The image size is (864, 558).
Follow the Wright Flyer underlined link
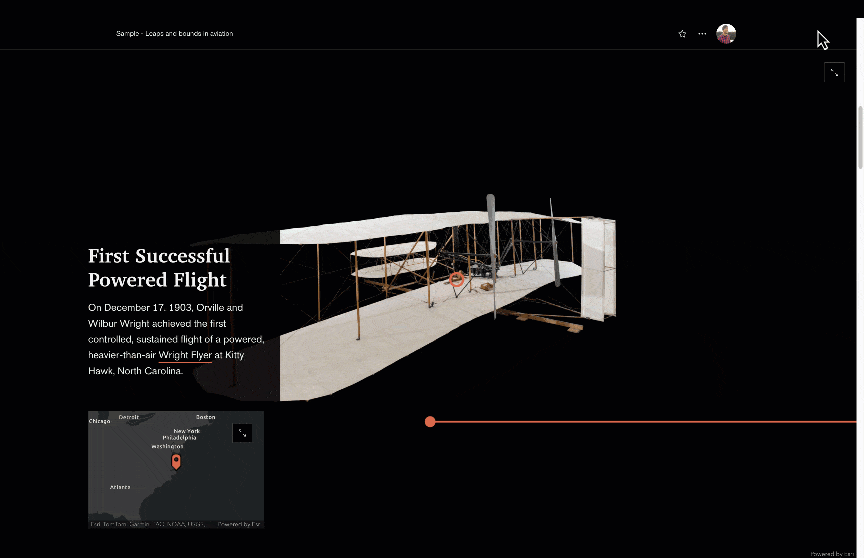pyautogui.click(x=185, y=355)
